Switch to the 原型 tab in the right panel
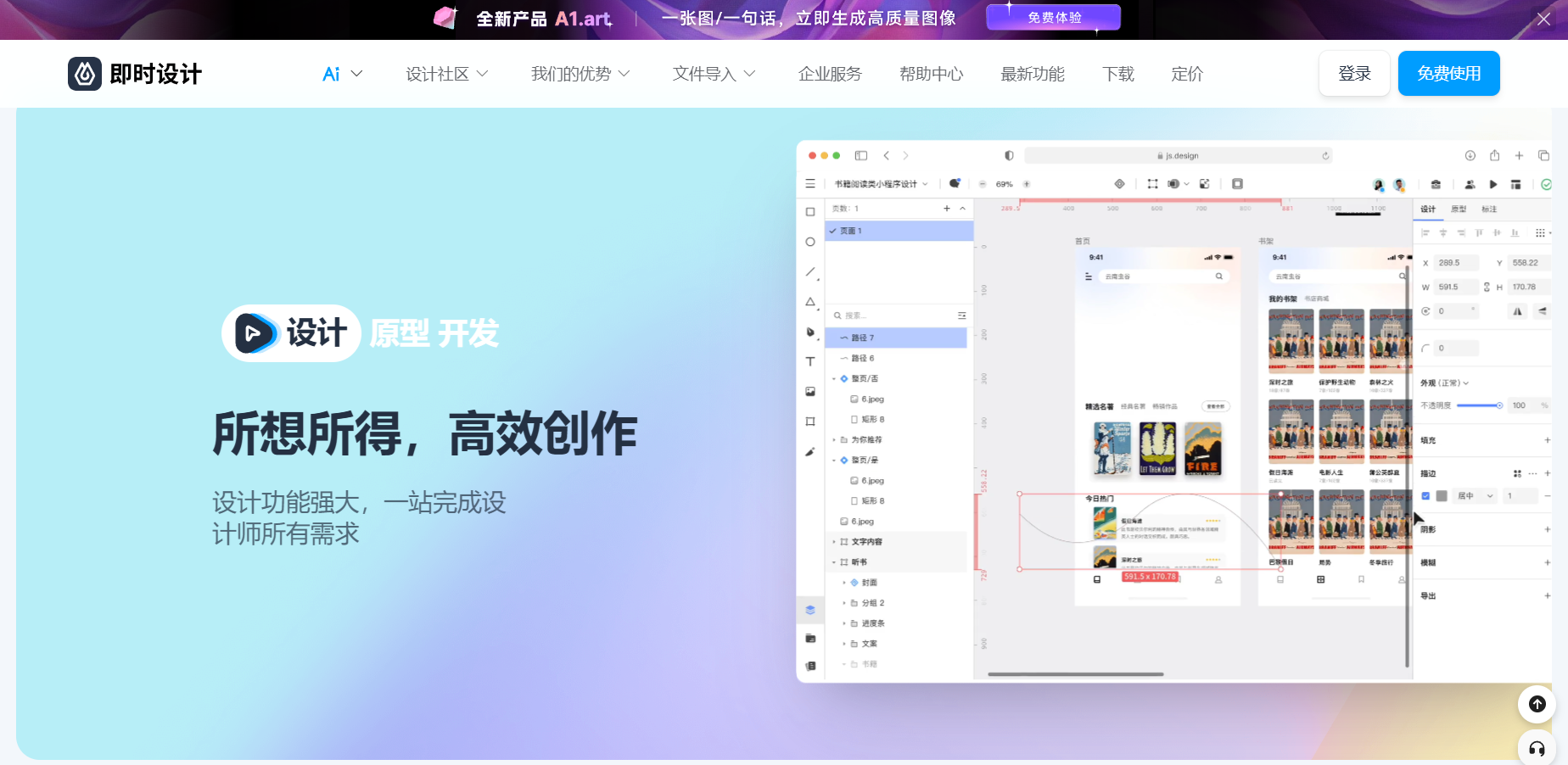This screenshot has width=1568, height=765. coord(1459,209)
